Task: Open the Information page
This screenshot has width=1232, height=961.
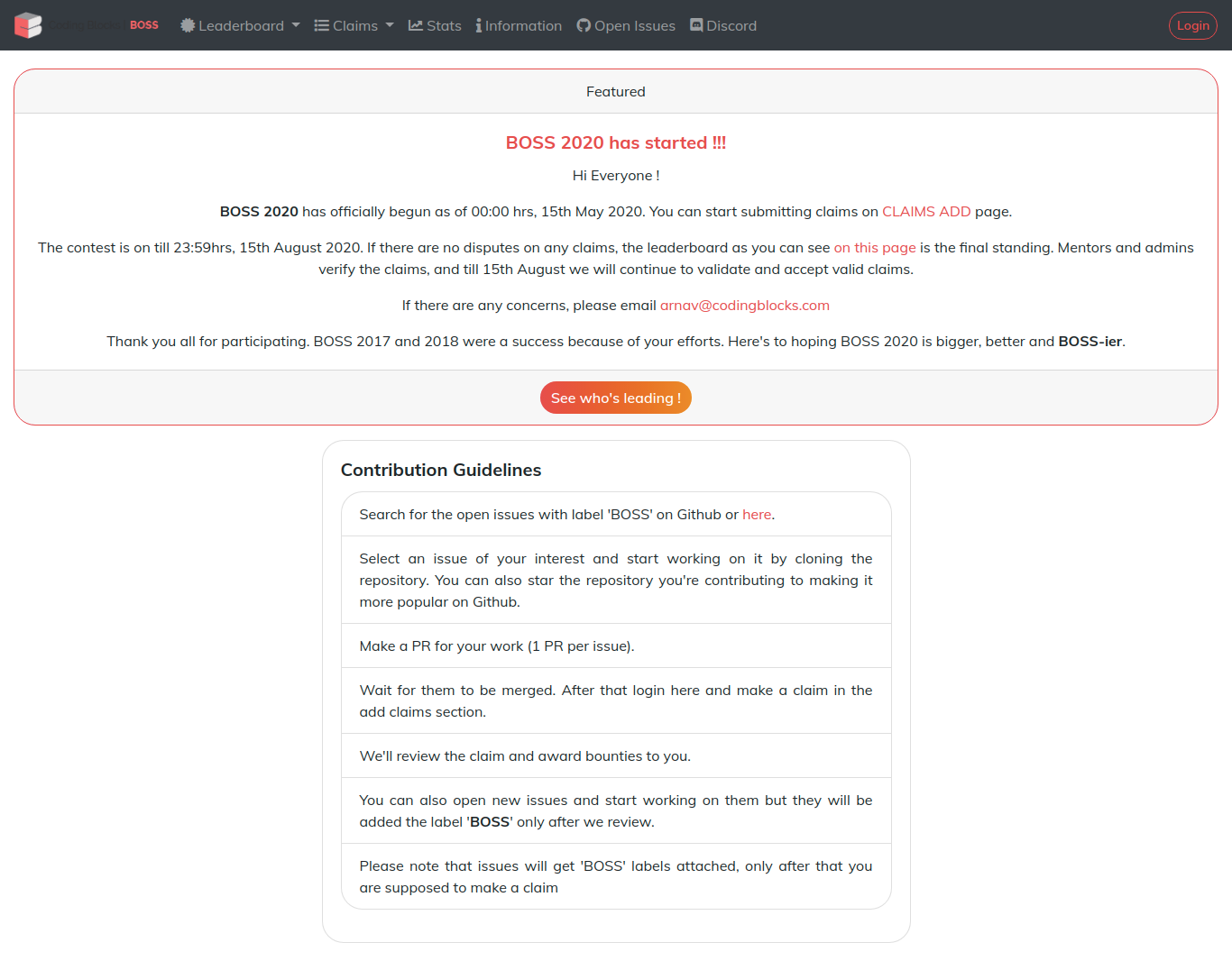Action: (x=519, y=25)
